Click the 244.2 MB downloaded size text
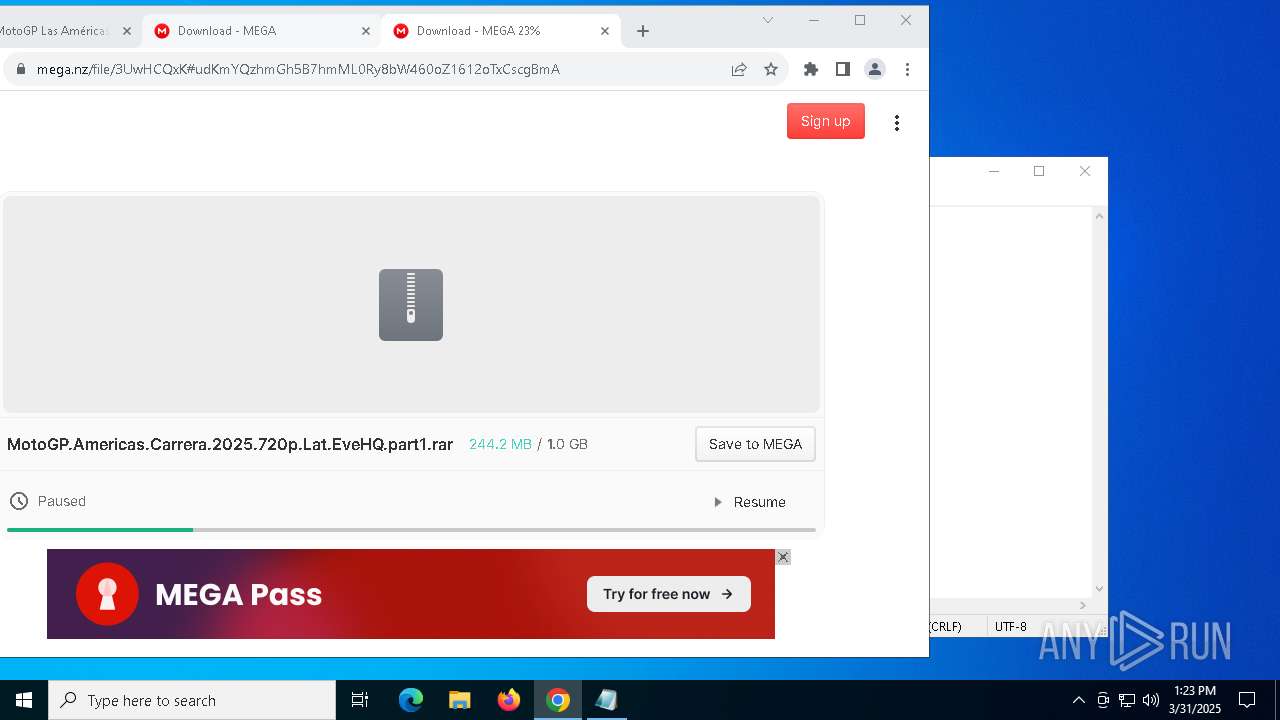The image size is (1280, 720). [x=500, y=444]
